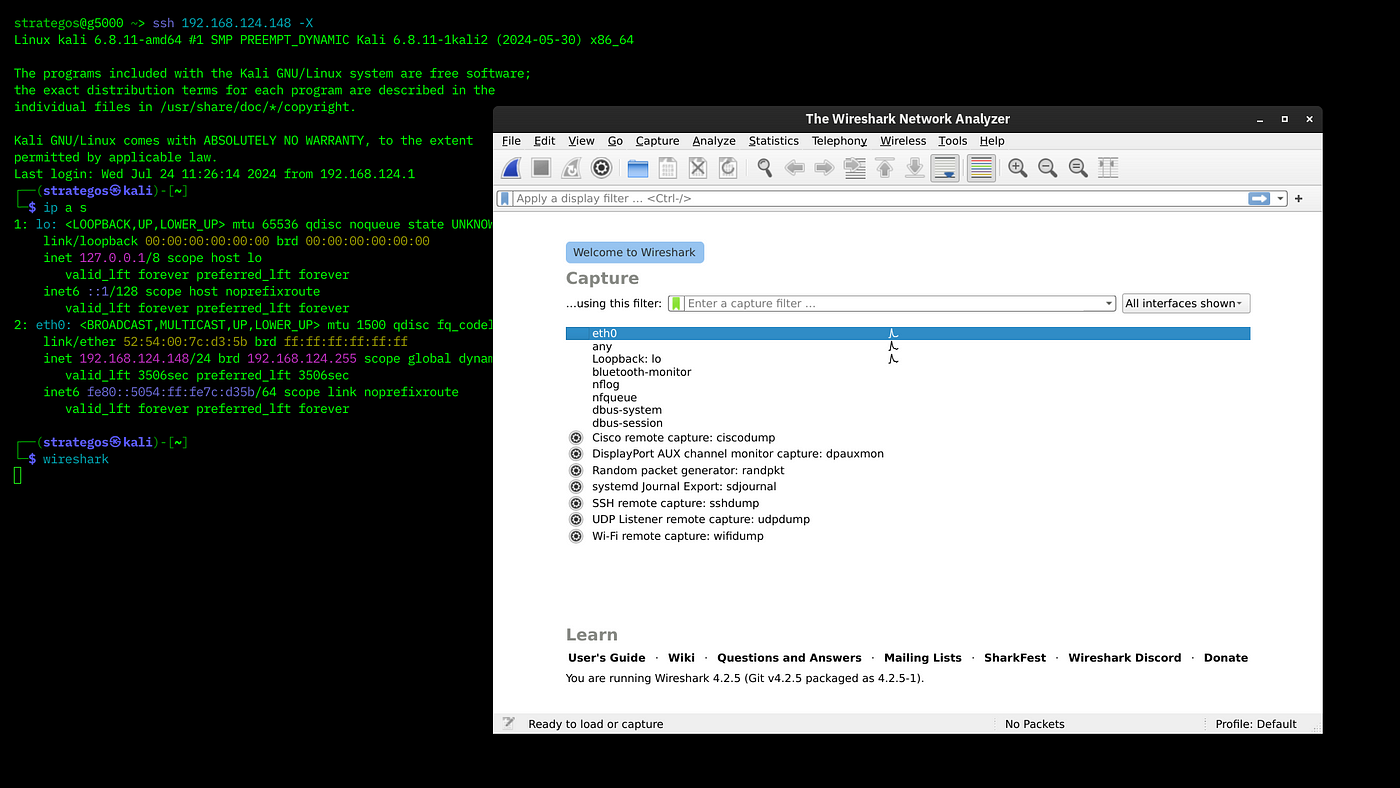The width and height of the screenshot is (1400, 788).
Task: Open a capture file folder icon
Action: [x=638, y=168]
